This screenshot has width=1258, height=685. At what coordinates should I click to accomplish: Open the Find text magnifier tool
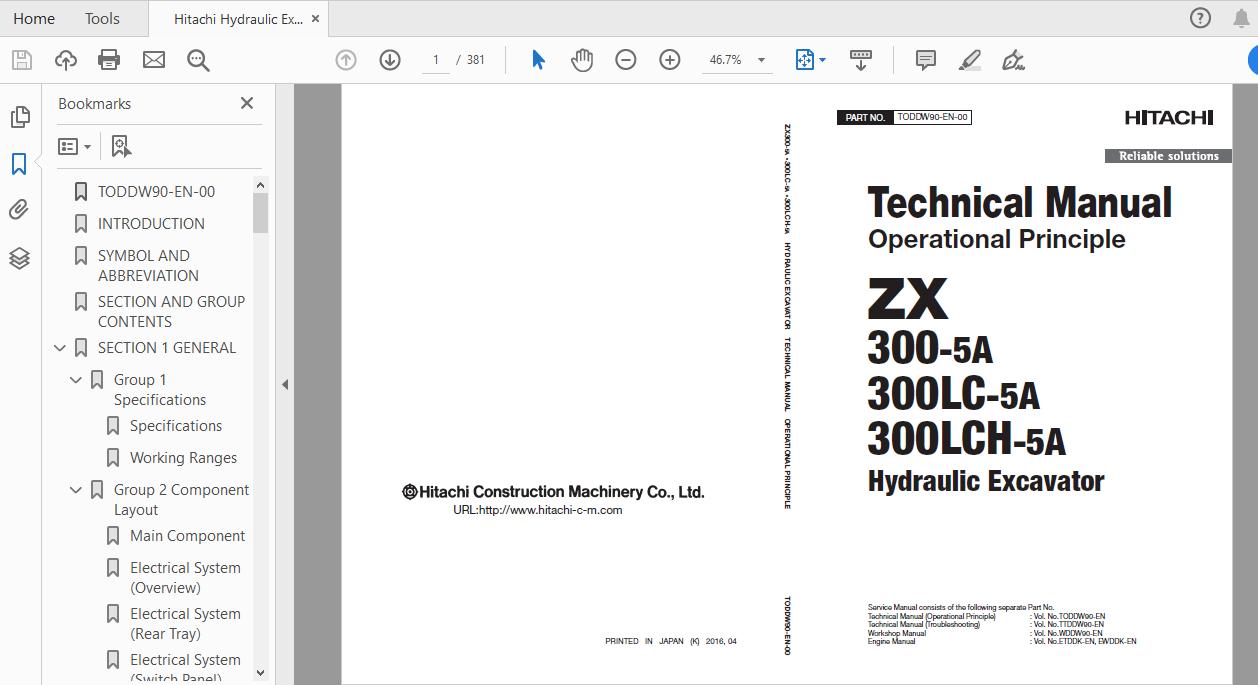coord(198,60)
